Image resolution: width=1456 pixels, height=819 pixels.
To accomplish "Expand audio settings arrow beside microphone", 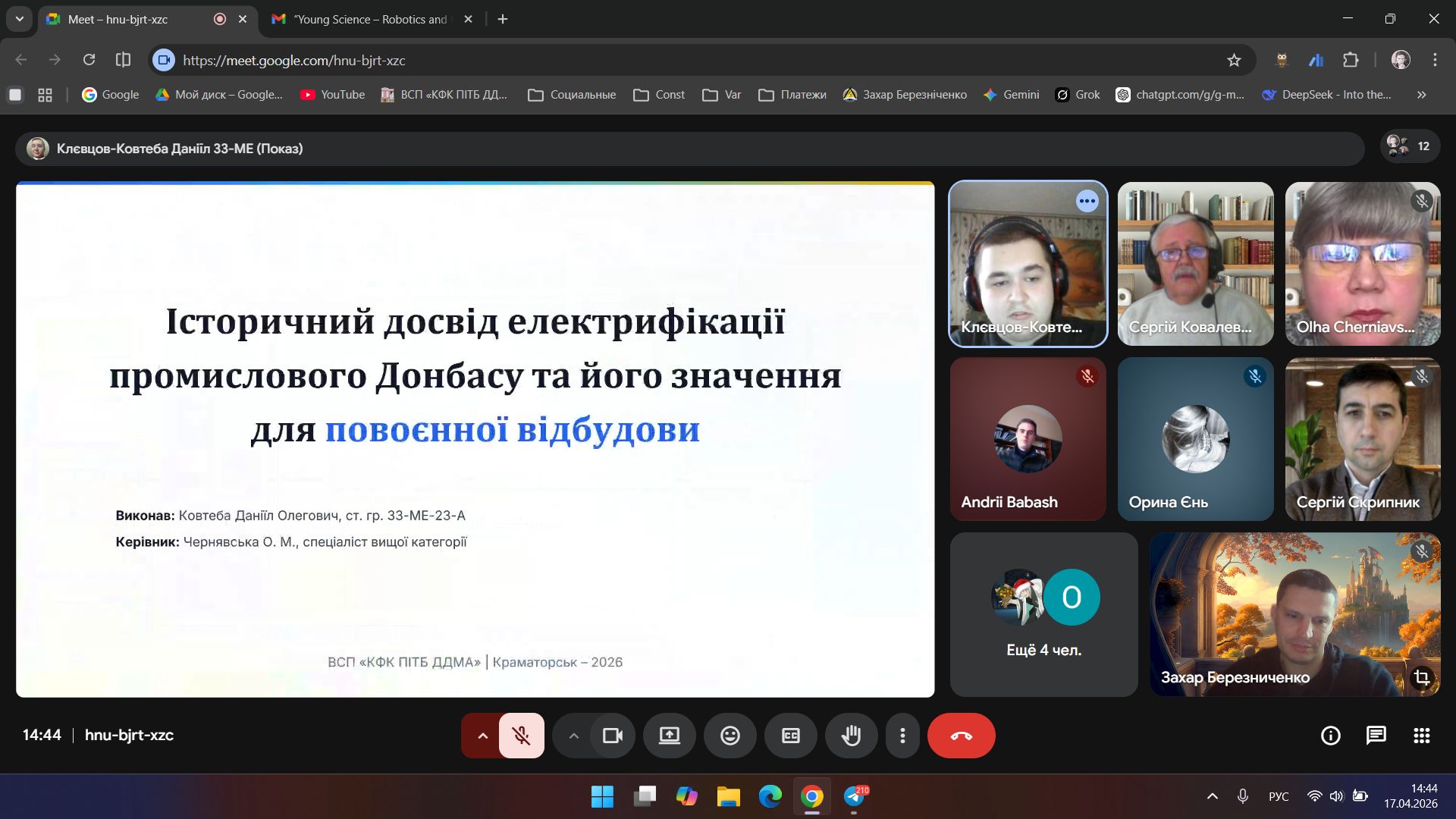I will pos(482,736).
